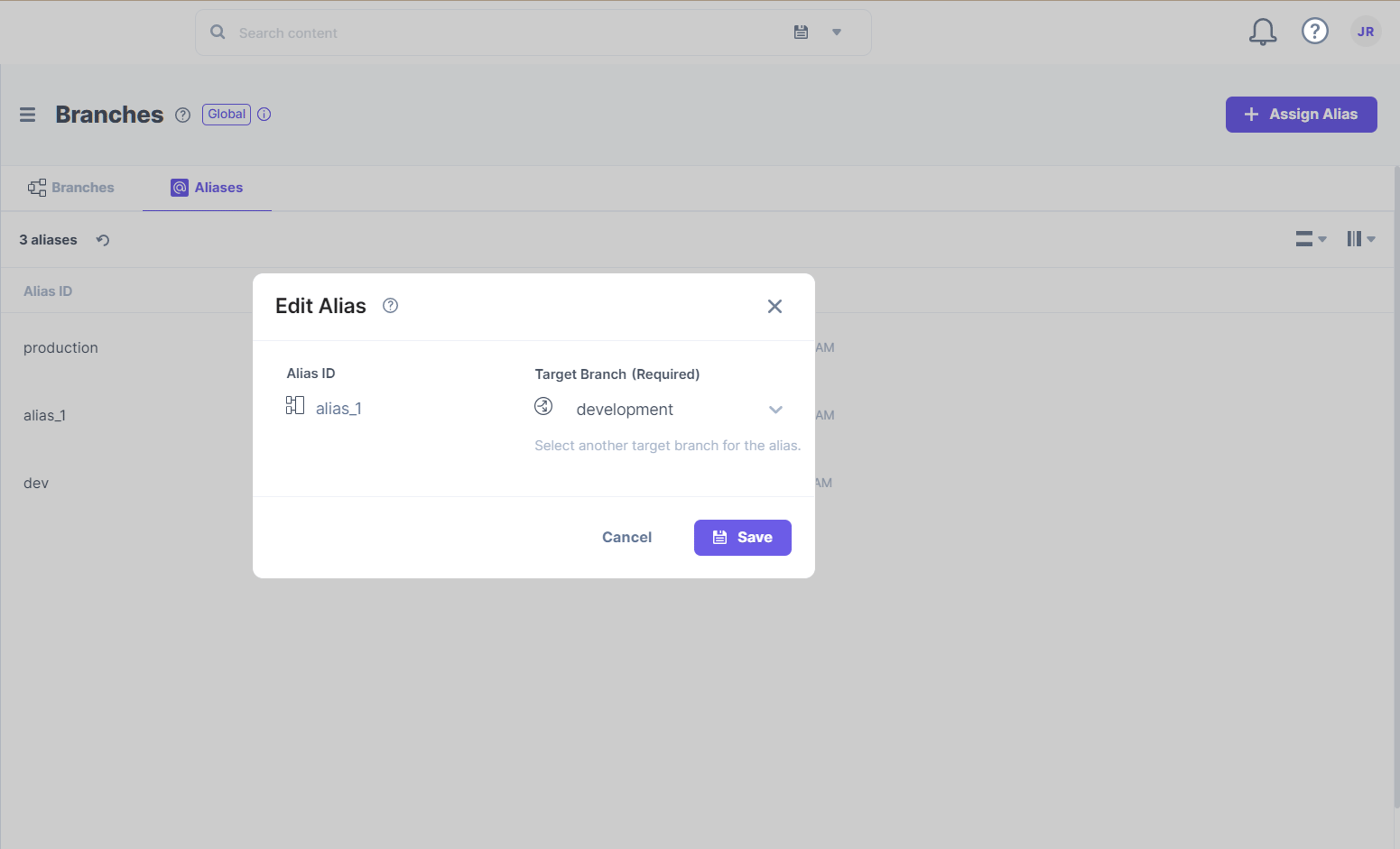Viewport: 1400px width, 849px height.
Task: Open the help question mark icon in header
Action: (1315, 31)
